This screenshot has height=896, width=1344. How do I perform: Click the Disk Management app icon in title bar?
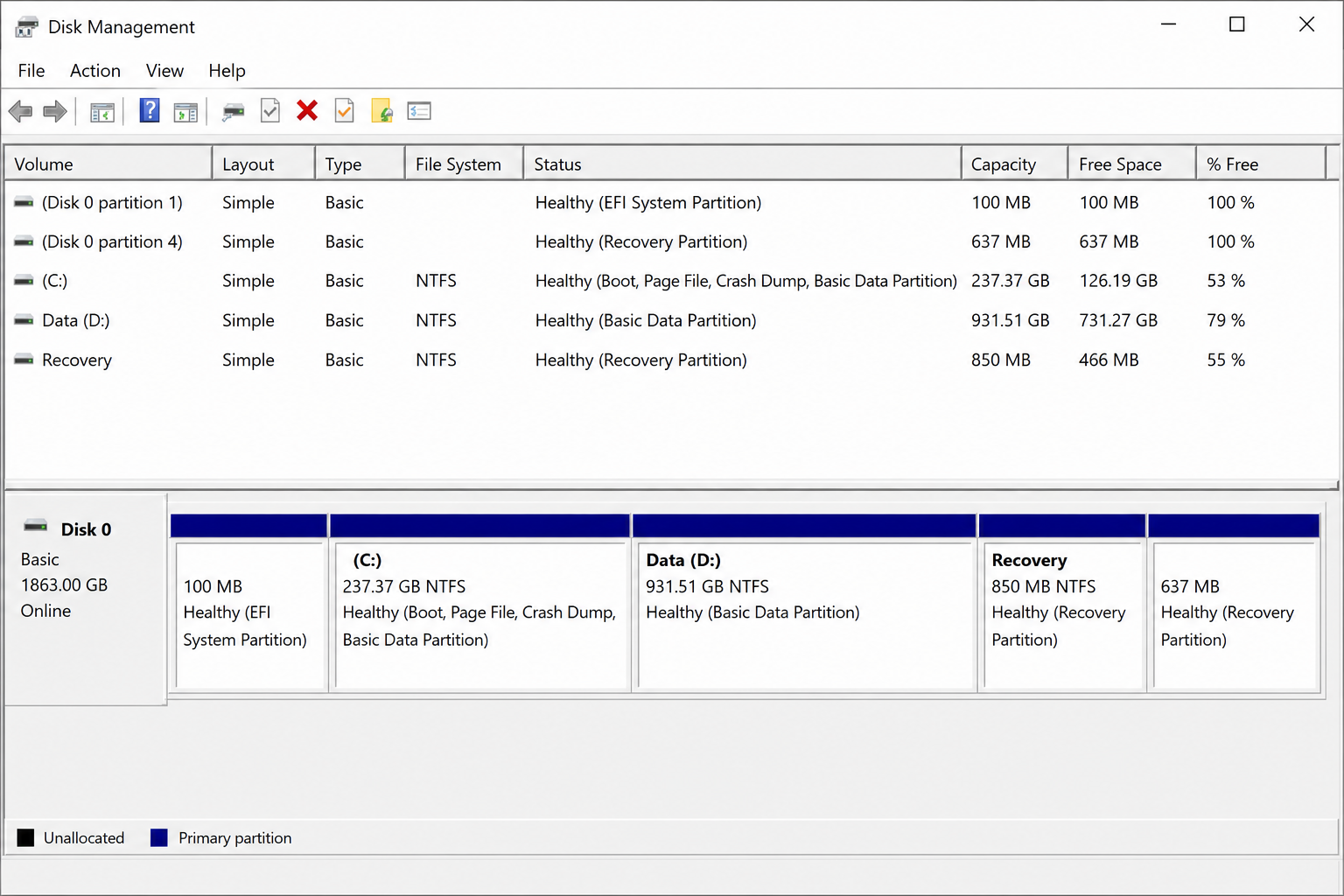[x=26, y=27]
